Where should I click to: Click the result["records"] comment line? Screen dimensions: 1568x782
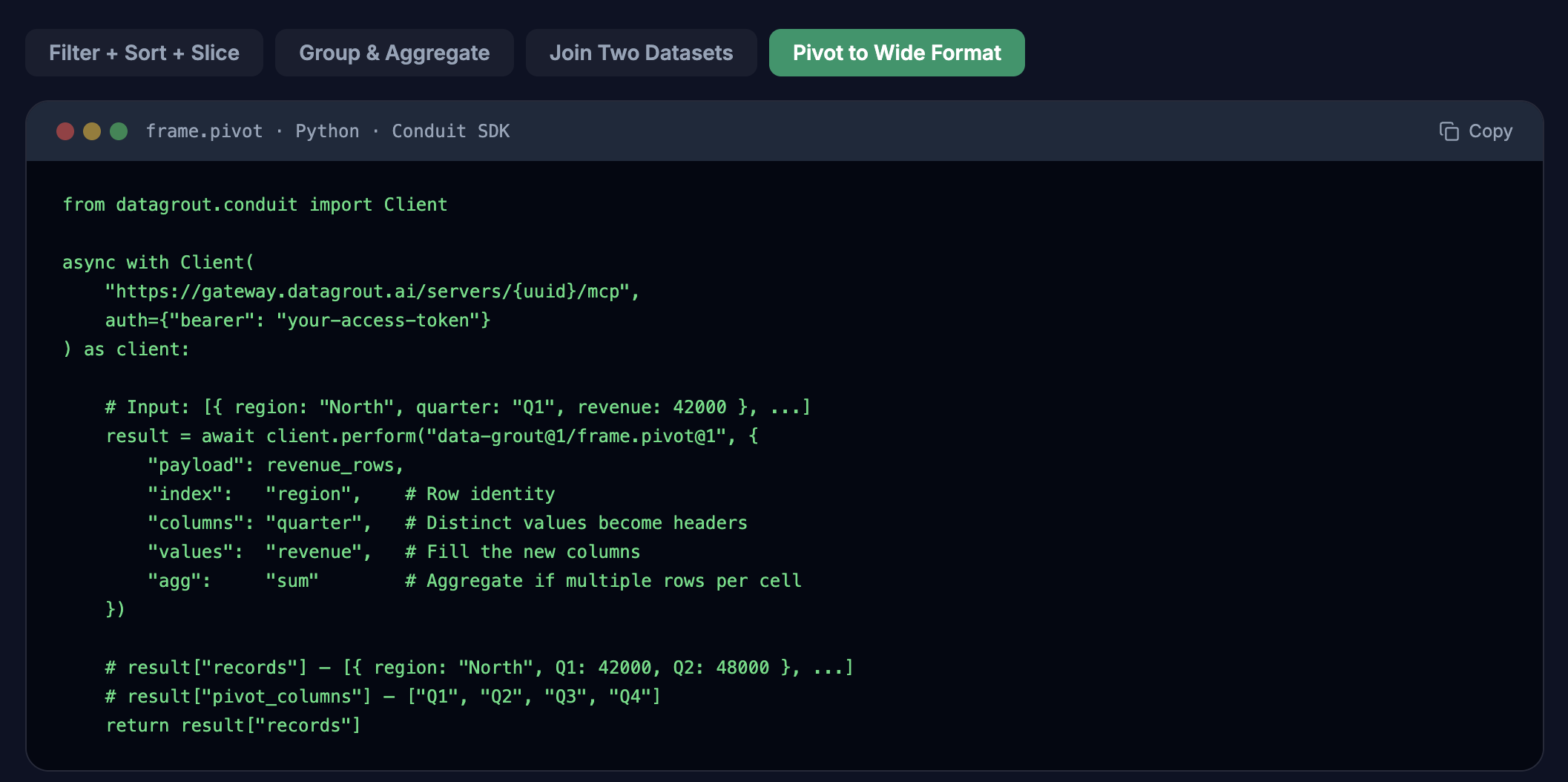[x=479, y=668]
